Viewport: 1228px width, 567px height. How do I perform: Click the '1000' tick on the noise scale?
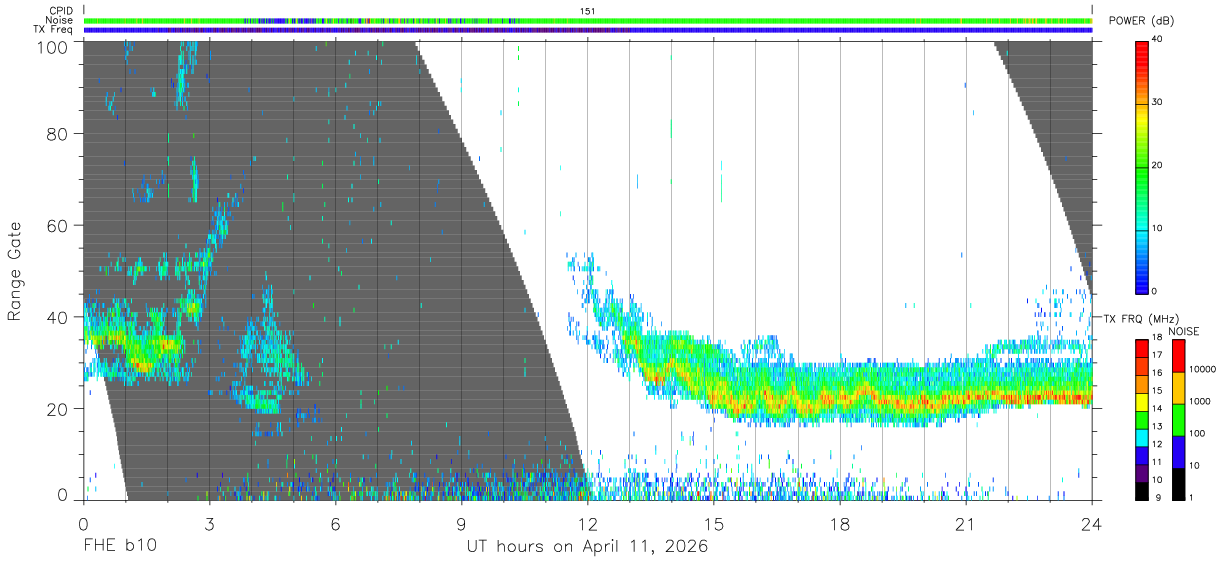(1199, 402)
